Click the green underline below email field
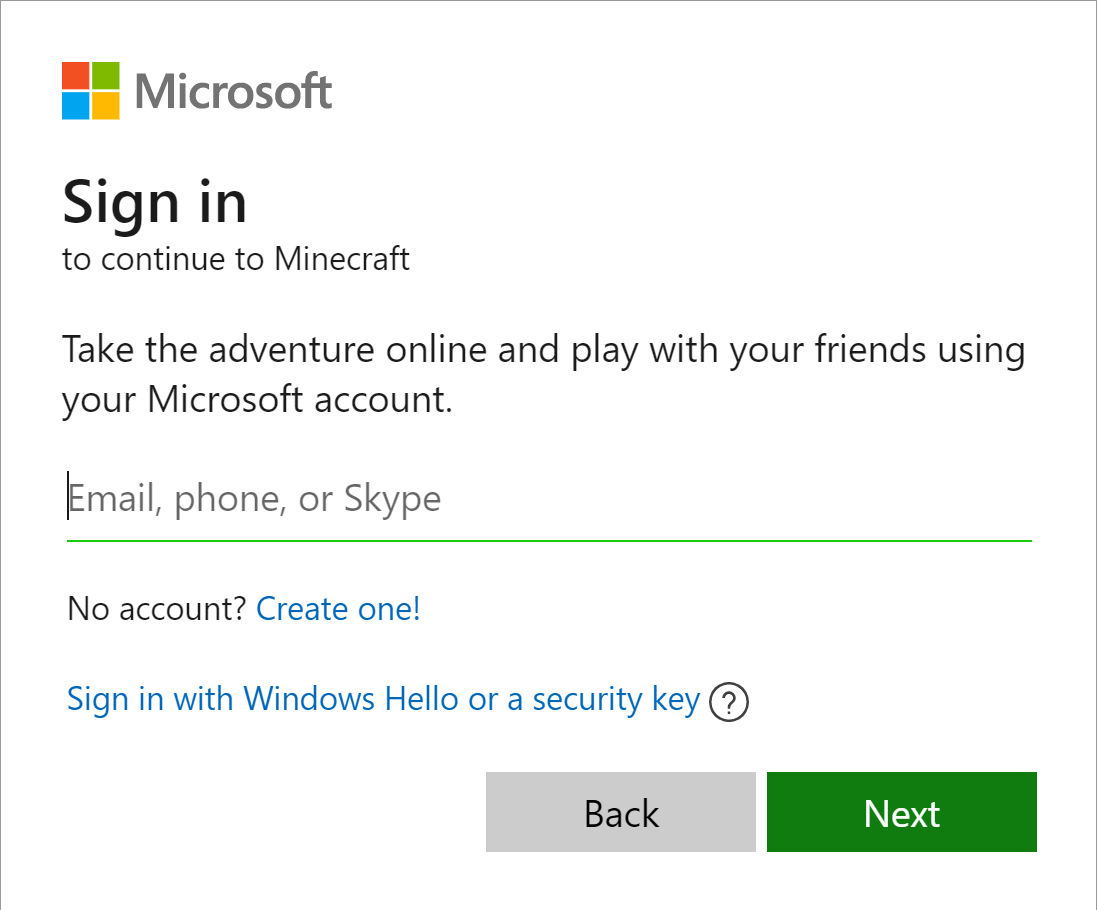Screen dimensions: 1097x910 click(x=548, y=540)
